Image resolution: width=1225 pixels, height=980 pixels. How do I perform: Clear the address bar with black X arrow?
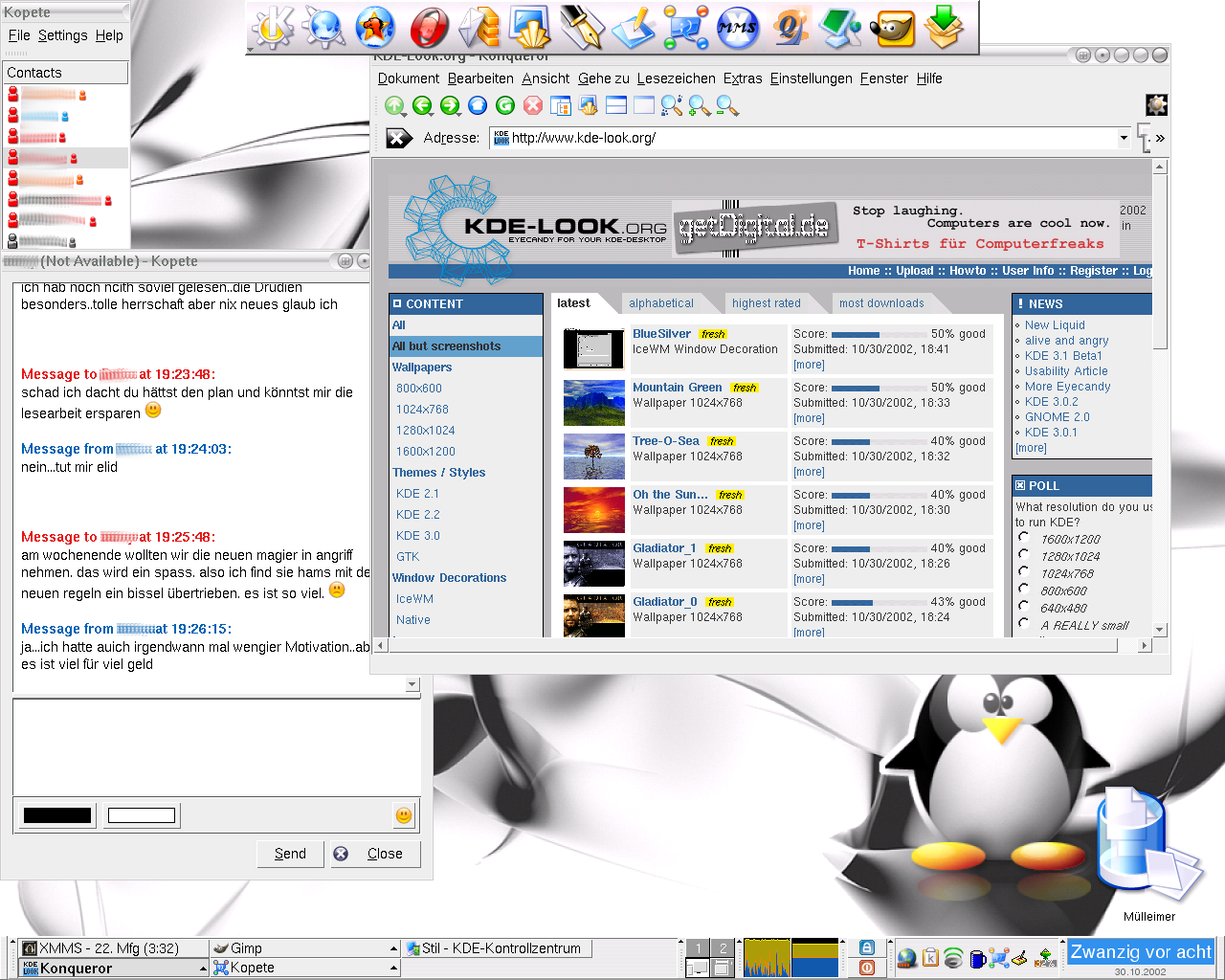pos(399,138)
